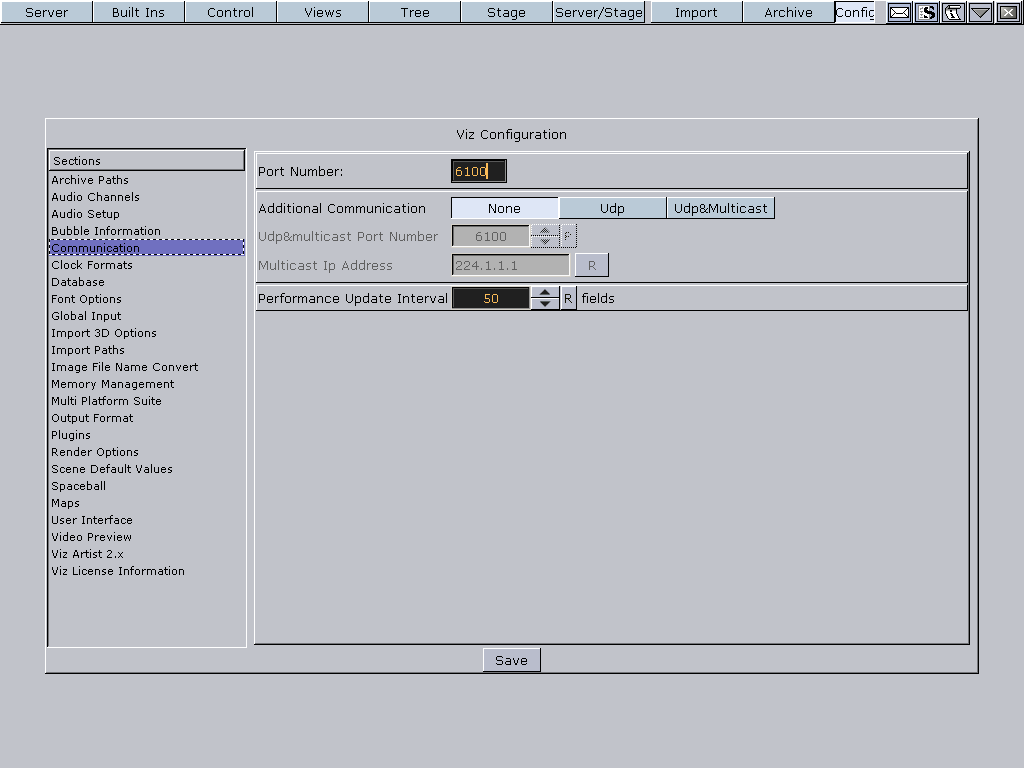Click the Port Number input field

point(478,171)
